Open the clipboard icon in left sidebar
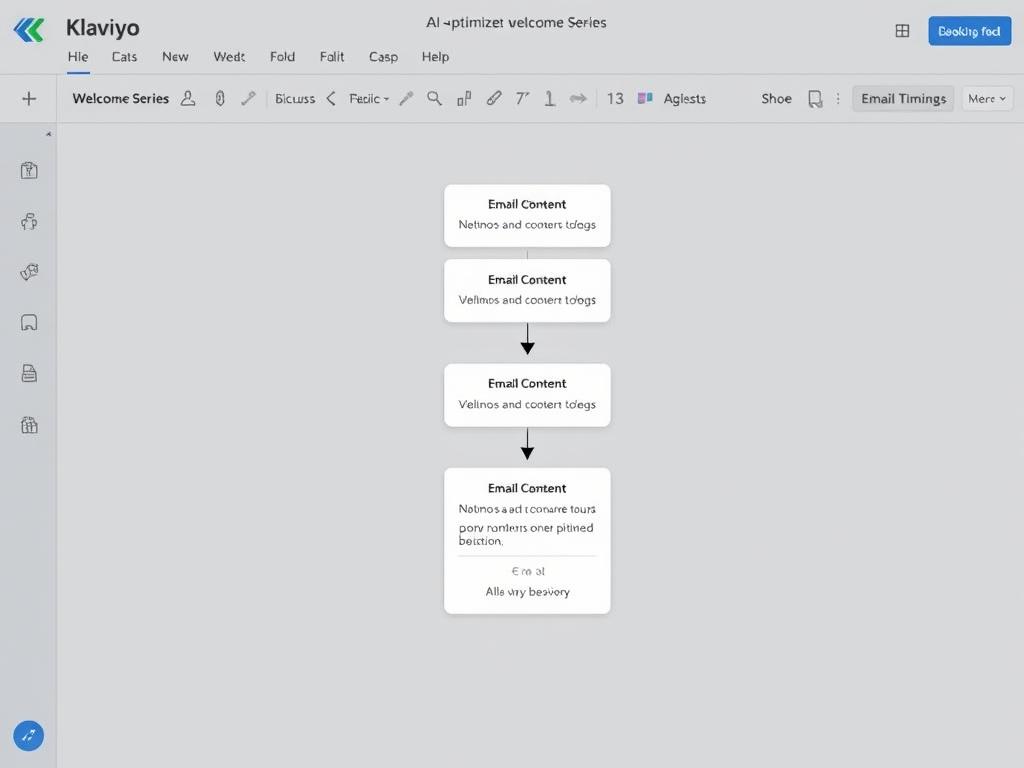The image size is (1024, 768). tap(28, 170)
